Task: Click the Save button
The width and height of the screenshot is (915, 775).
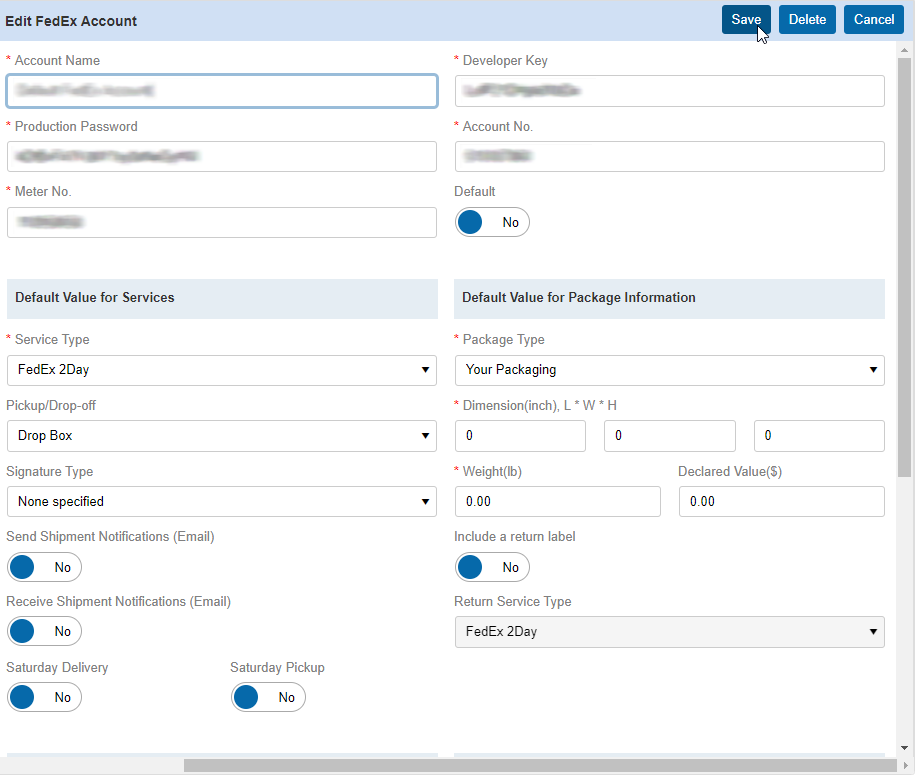Action: [746, 20]
